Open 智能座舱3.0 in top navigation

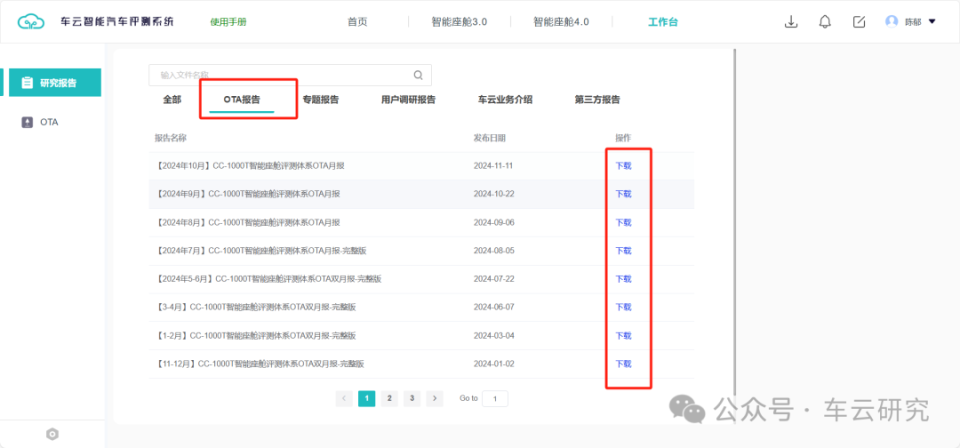(459, 22)
